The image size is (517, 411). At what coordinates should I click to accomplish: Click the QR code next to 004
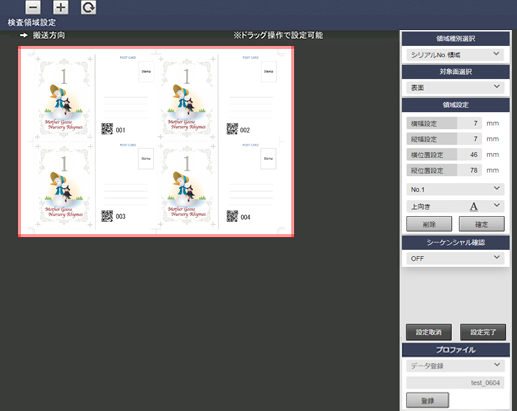tap(232, 216)
